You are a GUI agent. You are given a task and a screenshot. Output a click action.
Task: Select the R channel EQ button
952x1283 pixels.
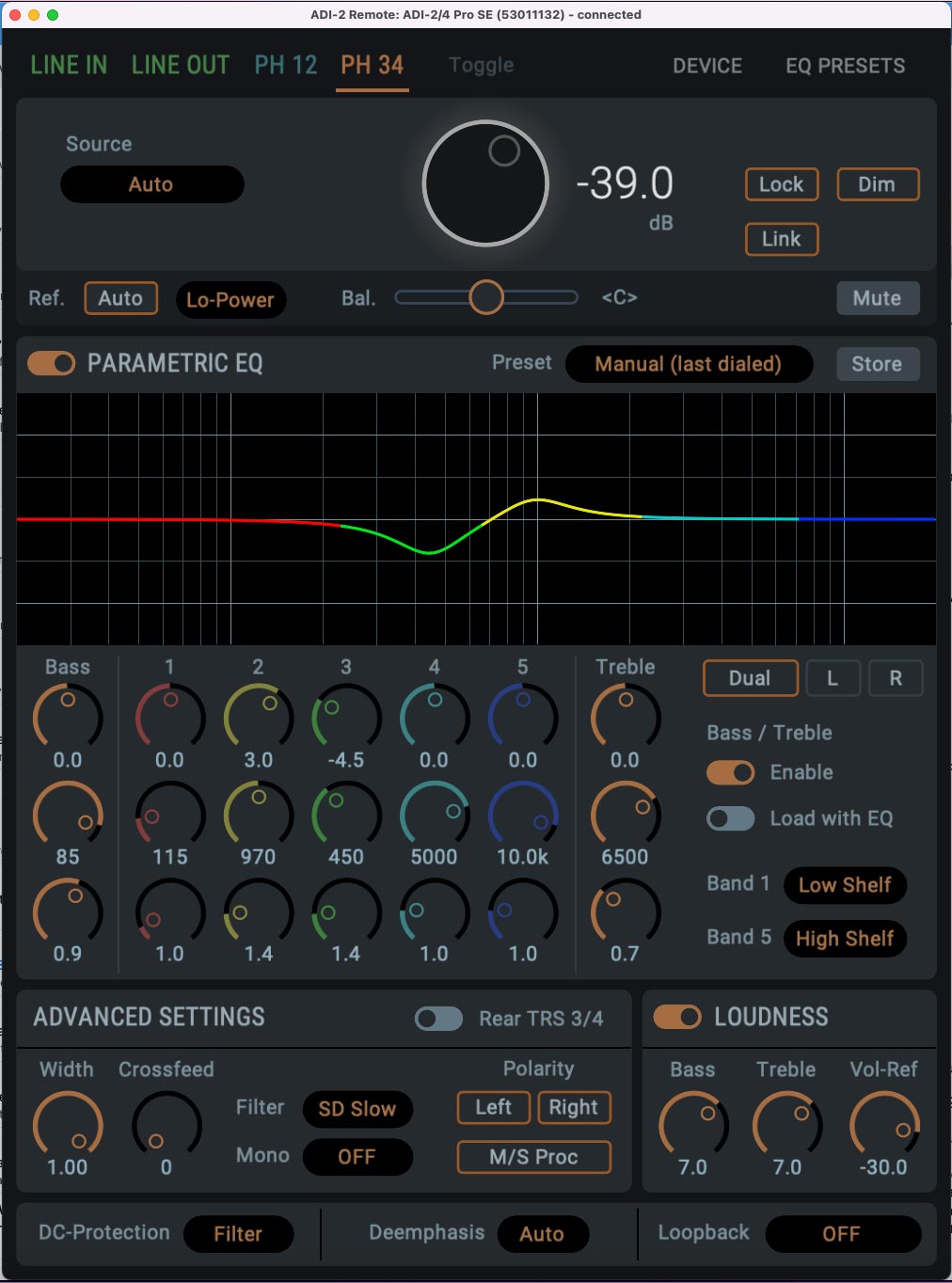(896, 678)
